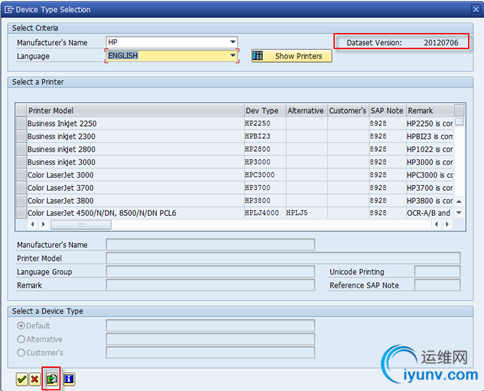
Task: Click the window menu icon in title bar
Action: pyautogui.click(x=9, y=9)
